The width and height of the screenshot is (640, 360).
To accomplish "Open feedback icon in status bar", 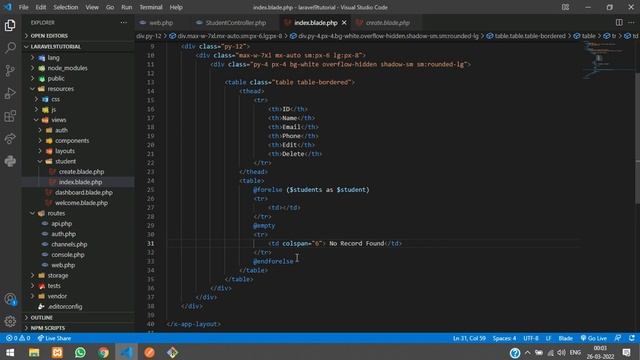I will (618, 338).
